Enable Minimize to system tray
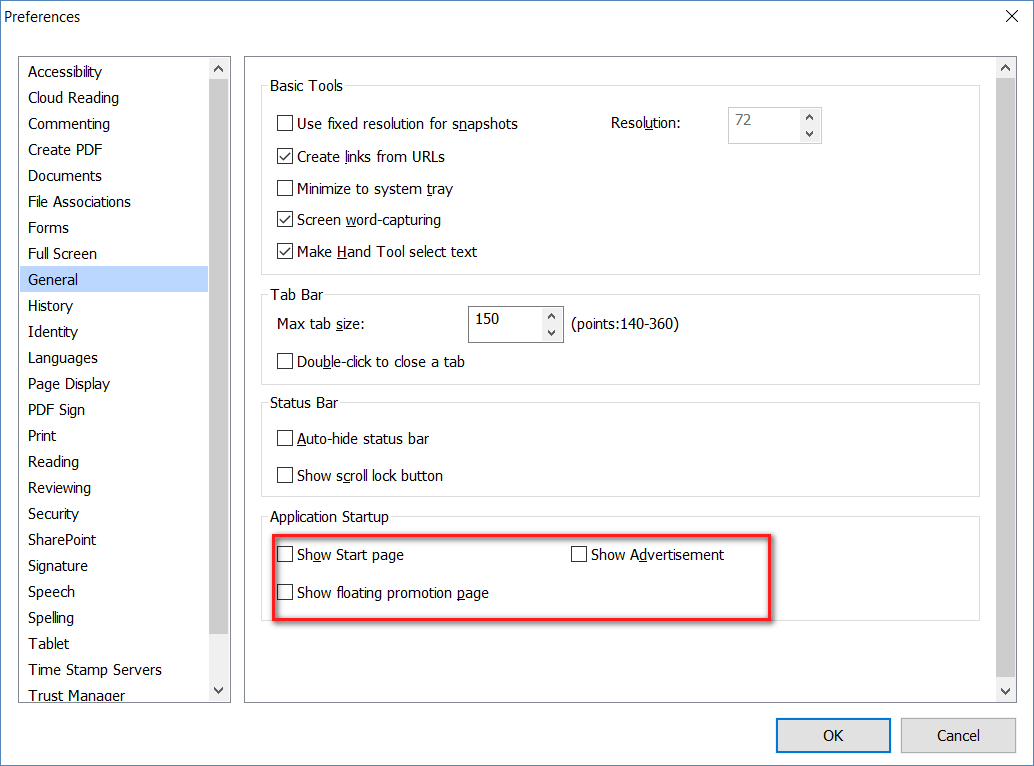The image size is (1034, 766). [286, 188]
